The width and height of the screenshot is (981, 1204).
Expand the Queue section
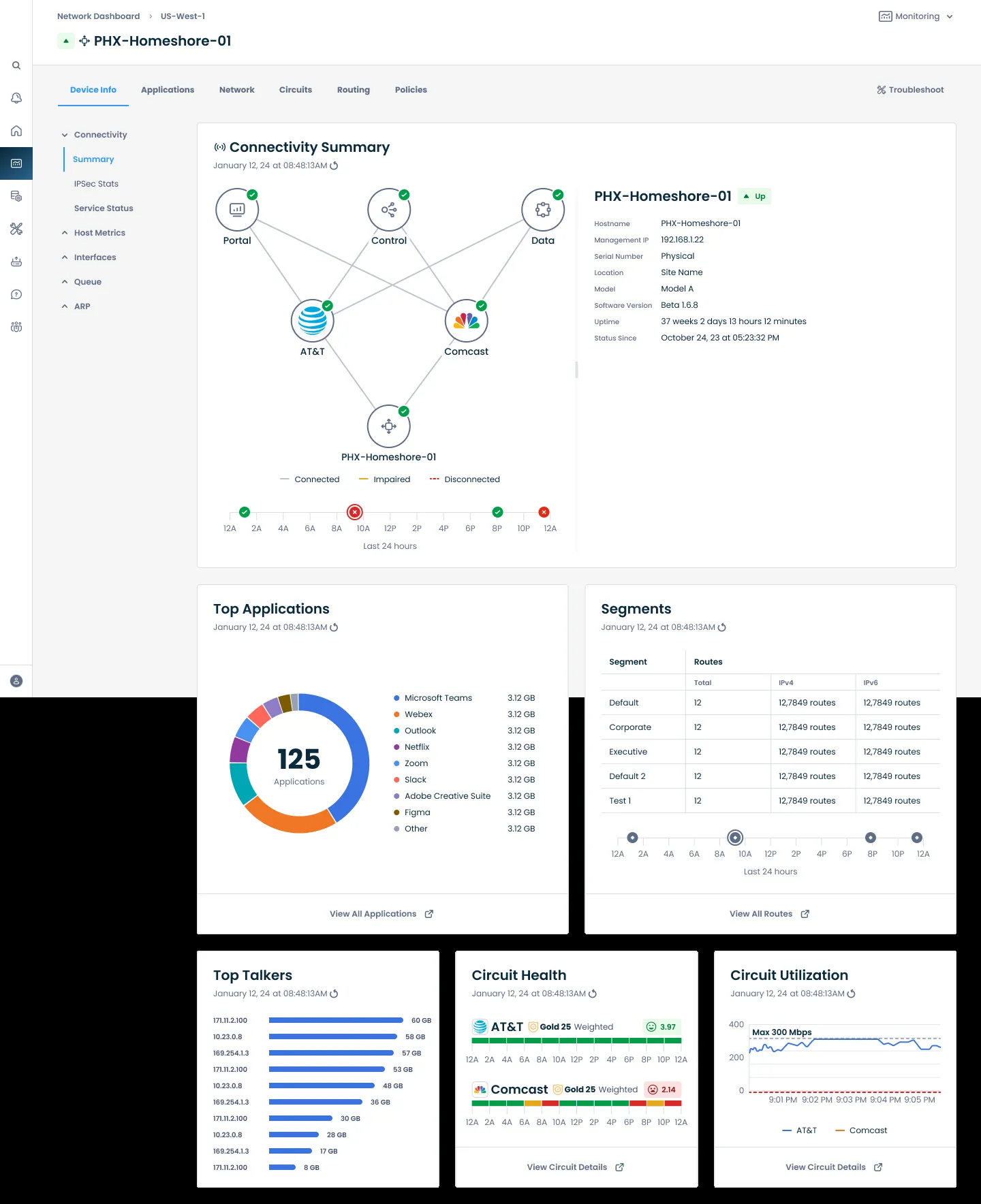click(x=65, y=282)
